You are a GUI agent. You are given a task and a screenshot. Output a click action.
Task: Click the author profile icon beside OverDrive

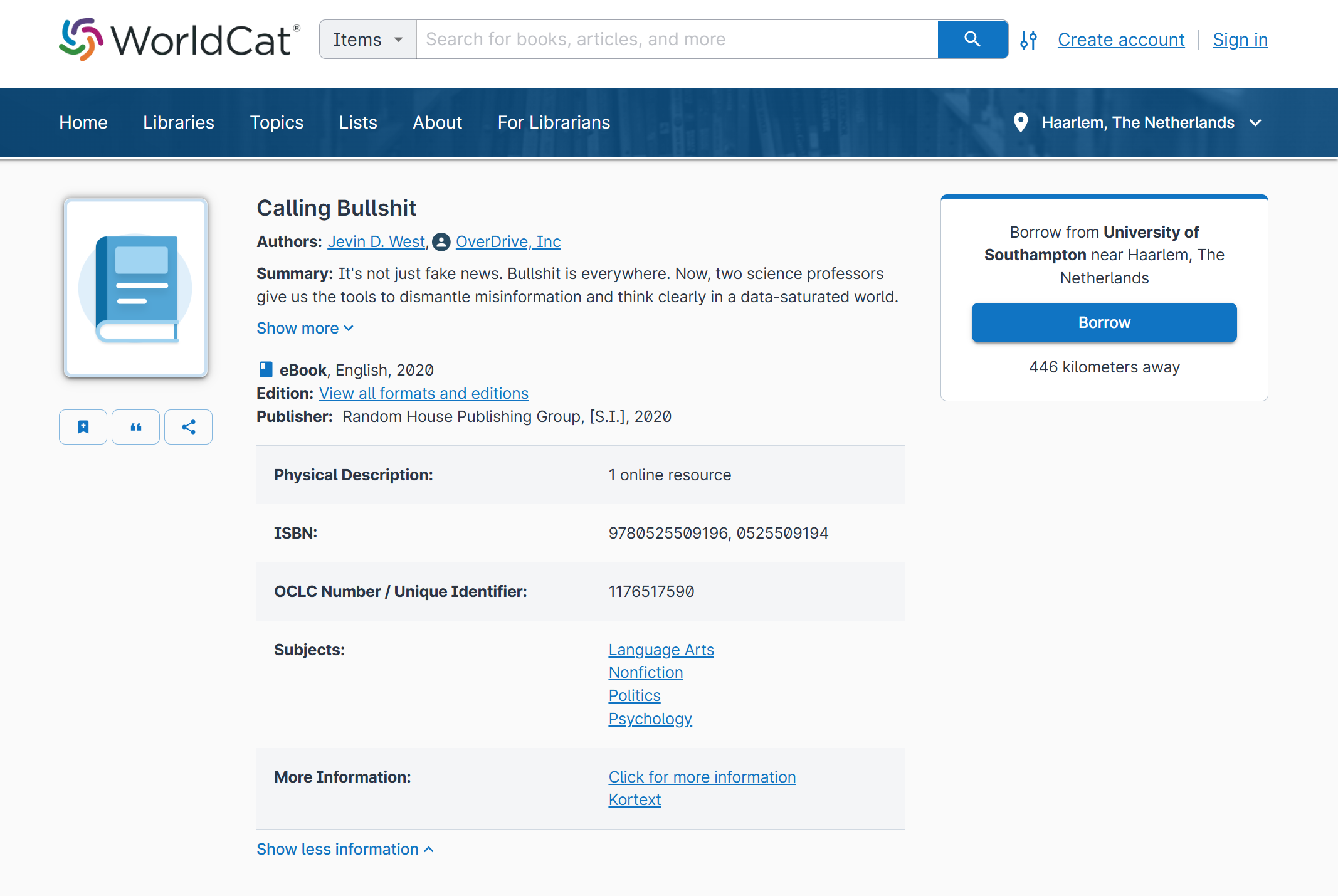[441, 242]
